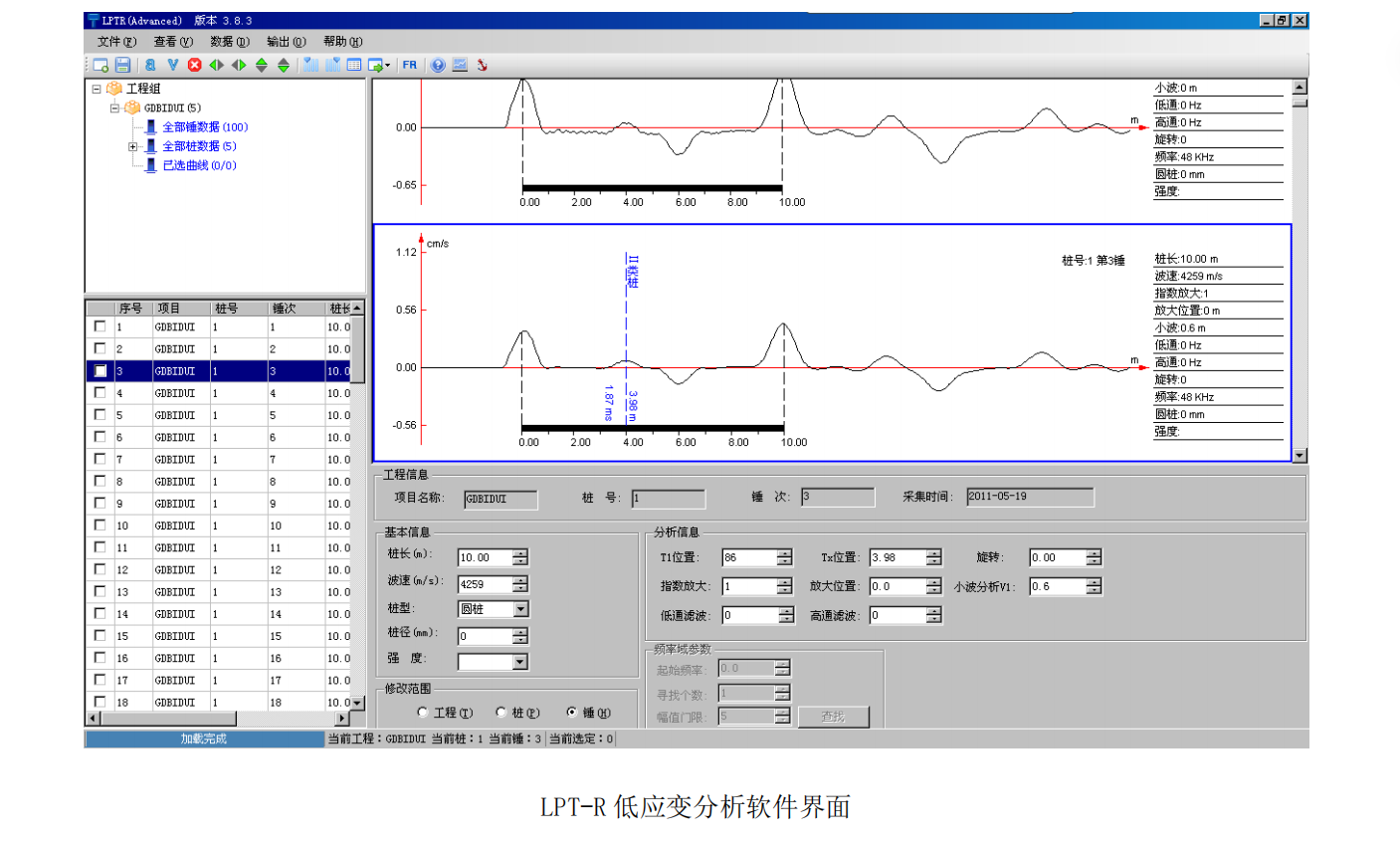The image size is (1400, 842).
Task: Open the blue help question mark icon
Action: (438, 65)
